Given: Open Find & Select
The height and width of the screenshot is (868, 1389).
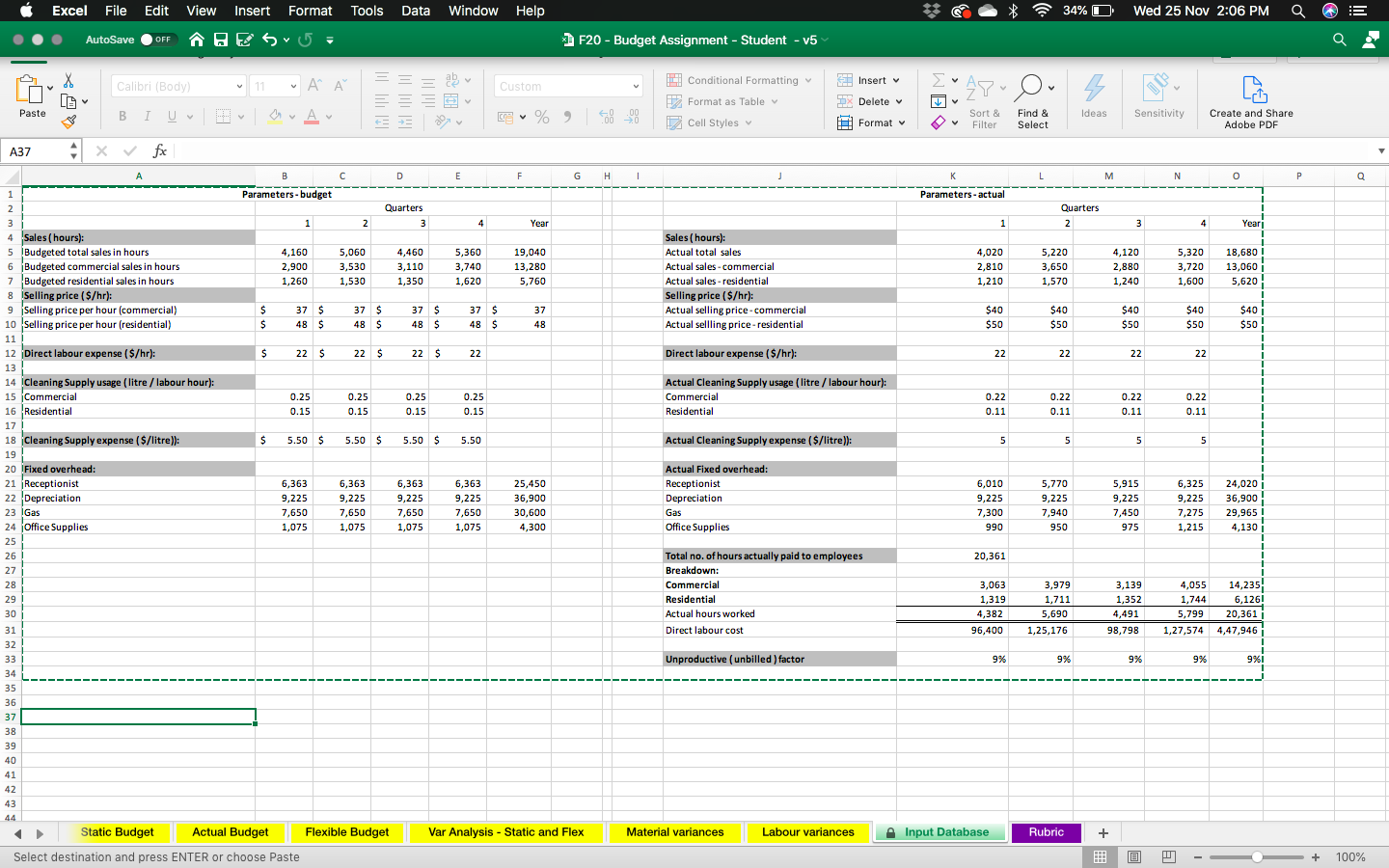Looking at the screenshot, I should point(1032,96).
